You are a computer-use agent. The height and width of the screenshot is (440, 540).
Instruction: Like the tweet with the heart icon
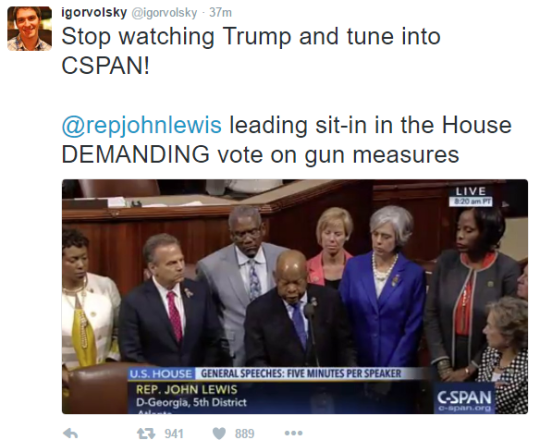(x=219, y=433)
